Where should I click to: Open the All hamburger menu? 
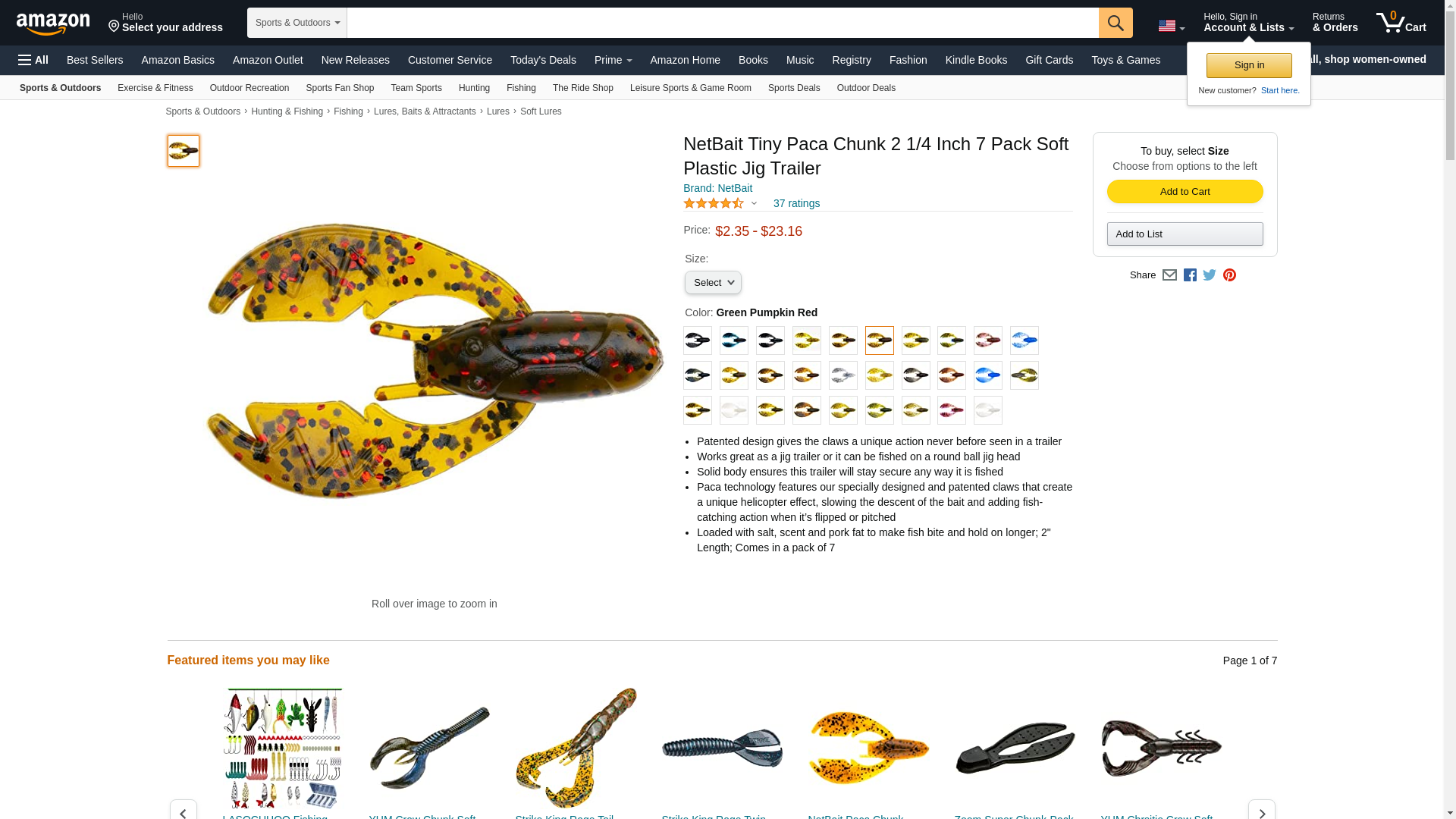tap(33, 60)
